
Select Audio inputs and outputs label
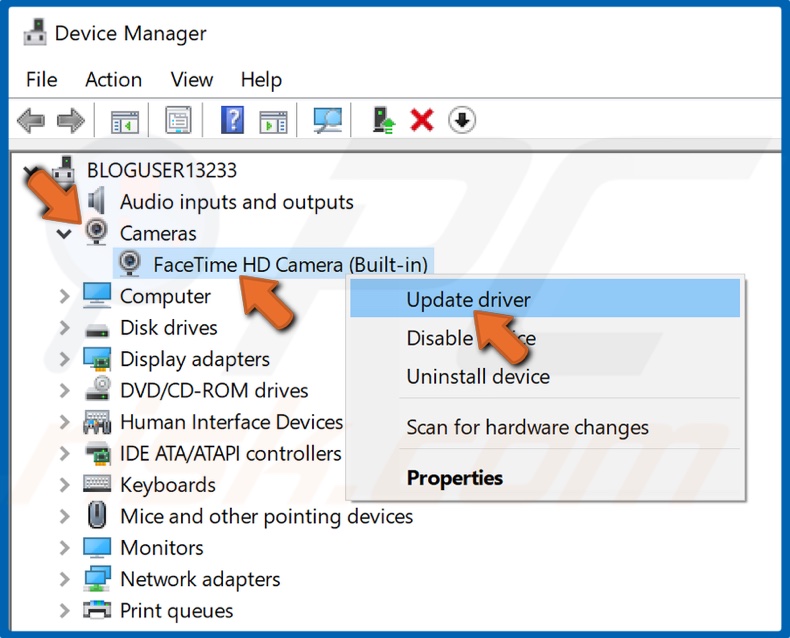[x=237, y=202]
